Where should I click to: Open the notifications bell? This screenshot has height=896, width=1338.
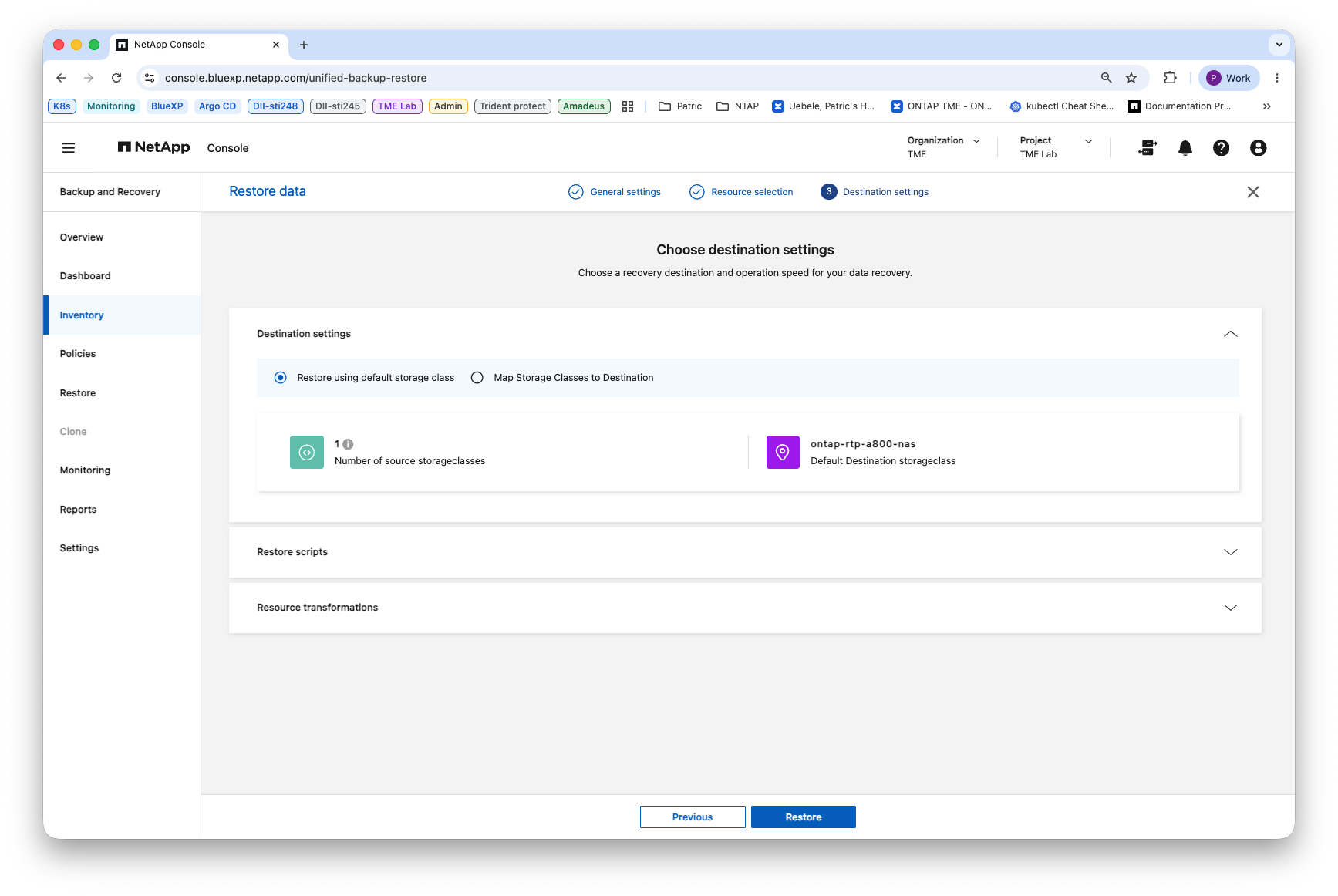click(x=1185, y=148)
